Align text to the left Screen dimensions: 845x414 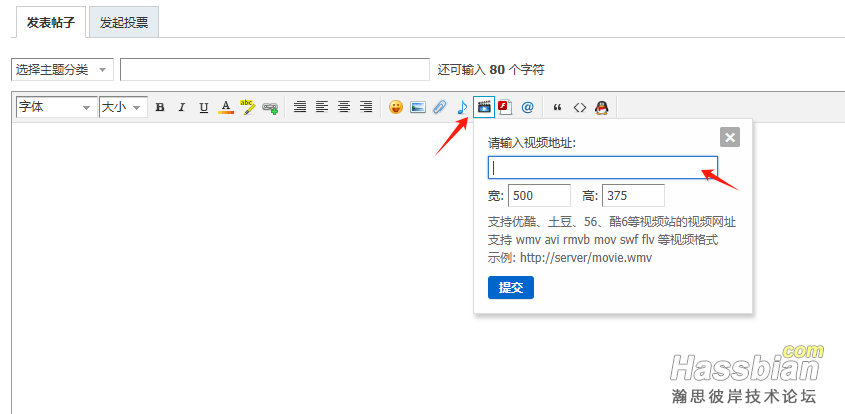pos(322,107)
